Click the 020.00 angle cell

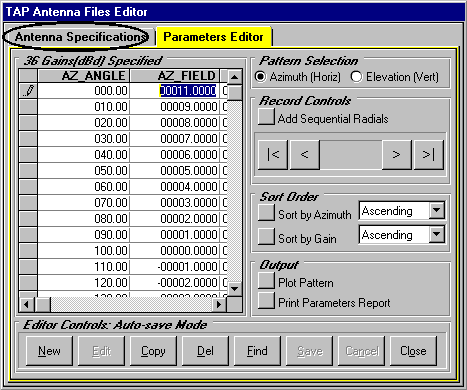[84, 123]
